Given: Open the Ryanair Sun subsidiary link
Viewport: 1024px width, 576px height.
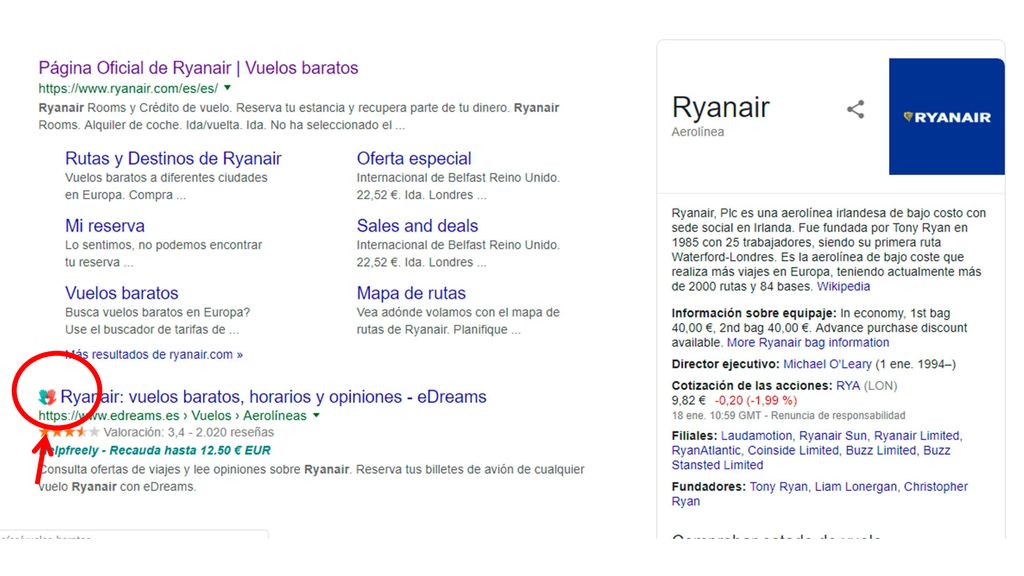Looking at the screenshot, I should coord(833,436).
